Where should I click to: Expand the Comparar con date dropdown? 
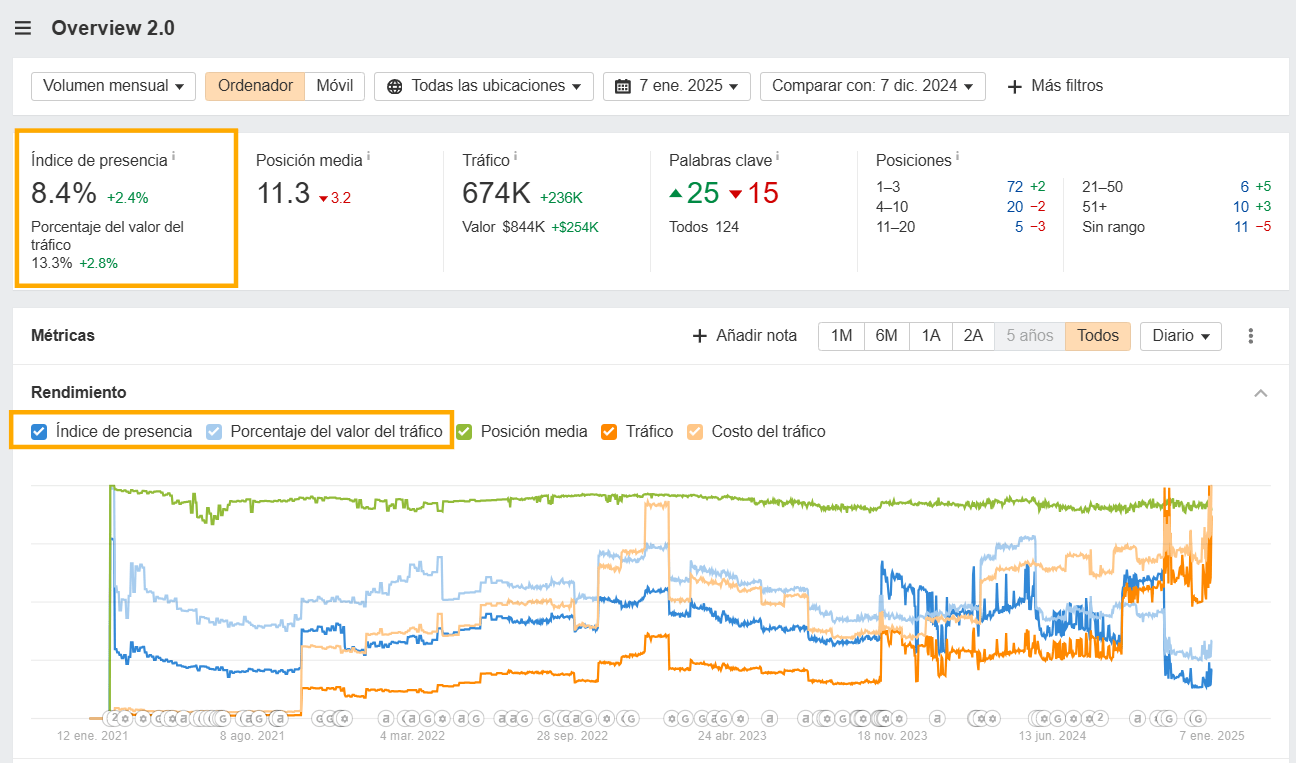pos(872,86)
